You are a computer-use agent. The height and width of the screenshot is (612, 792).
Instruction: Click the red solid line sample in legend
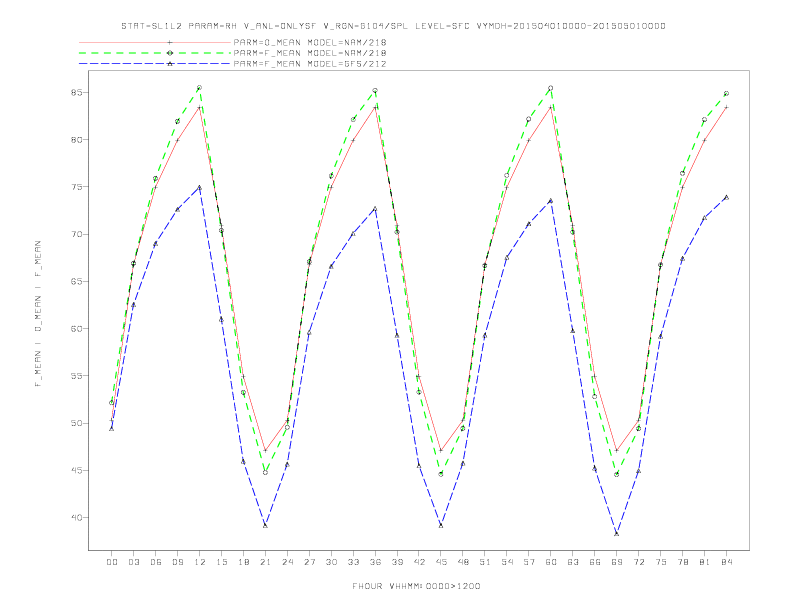tap(155, 42)
